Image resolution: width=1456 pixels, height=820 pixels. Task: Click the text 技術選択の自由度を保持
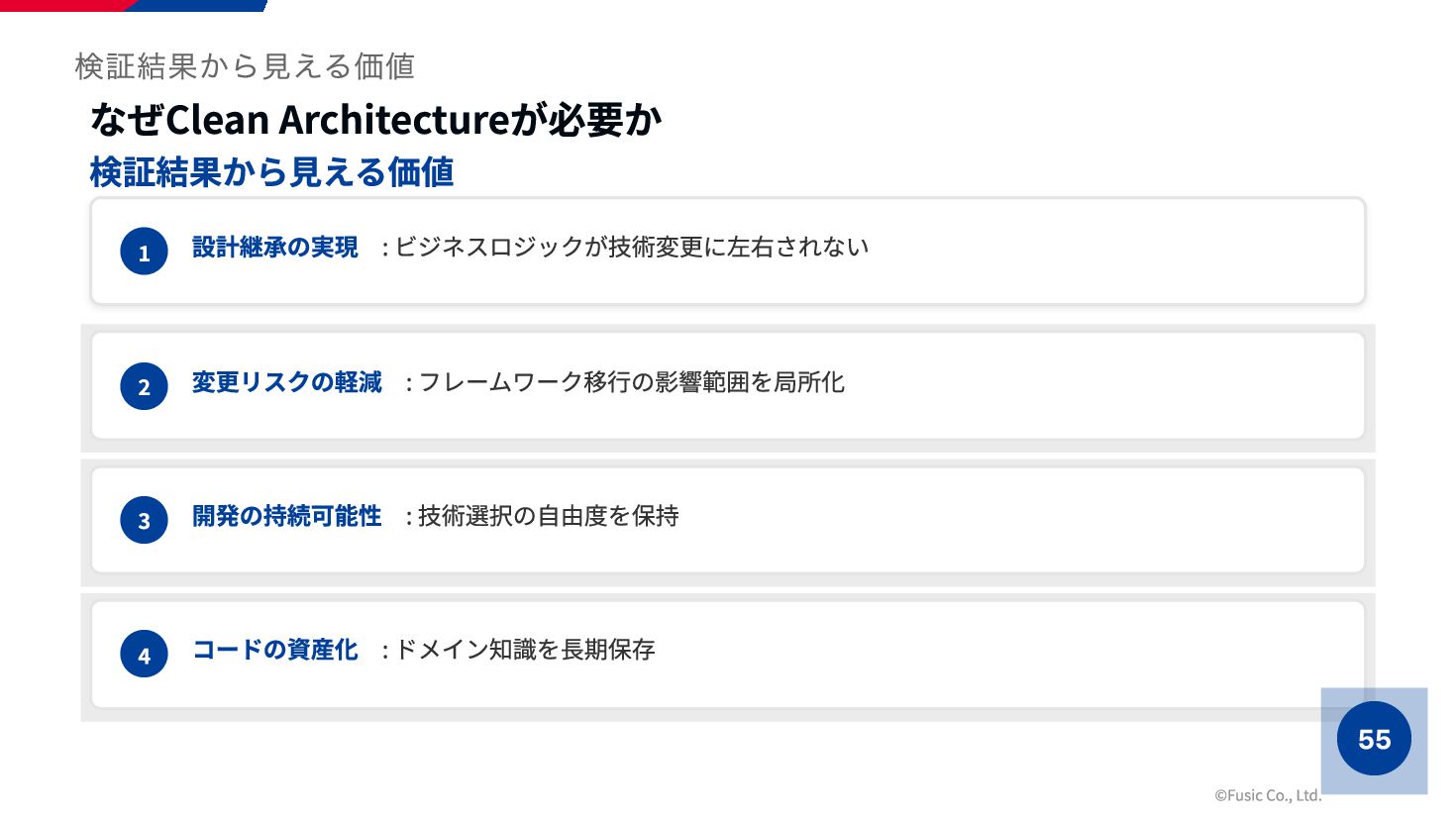549,515
